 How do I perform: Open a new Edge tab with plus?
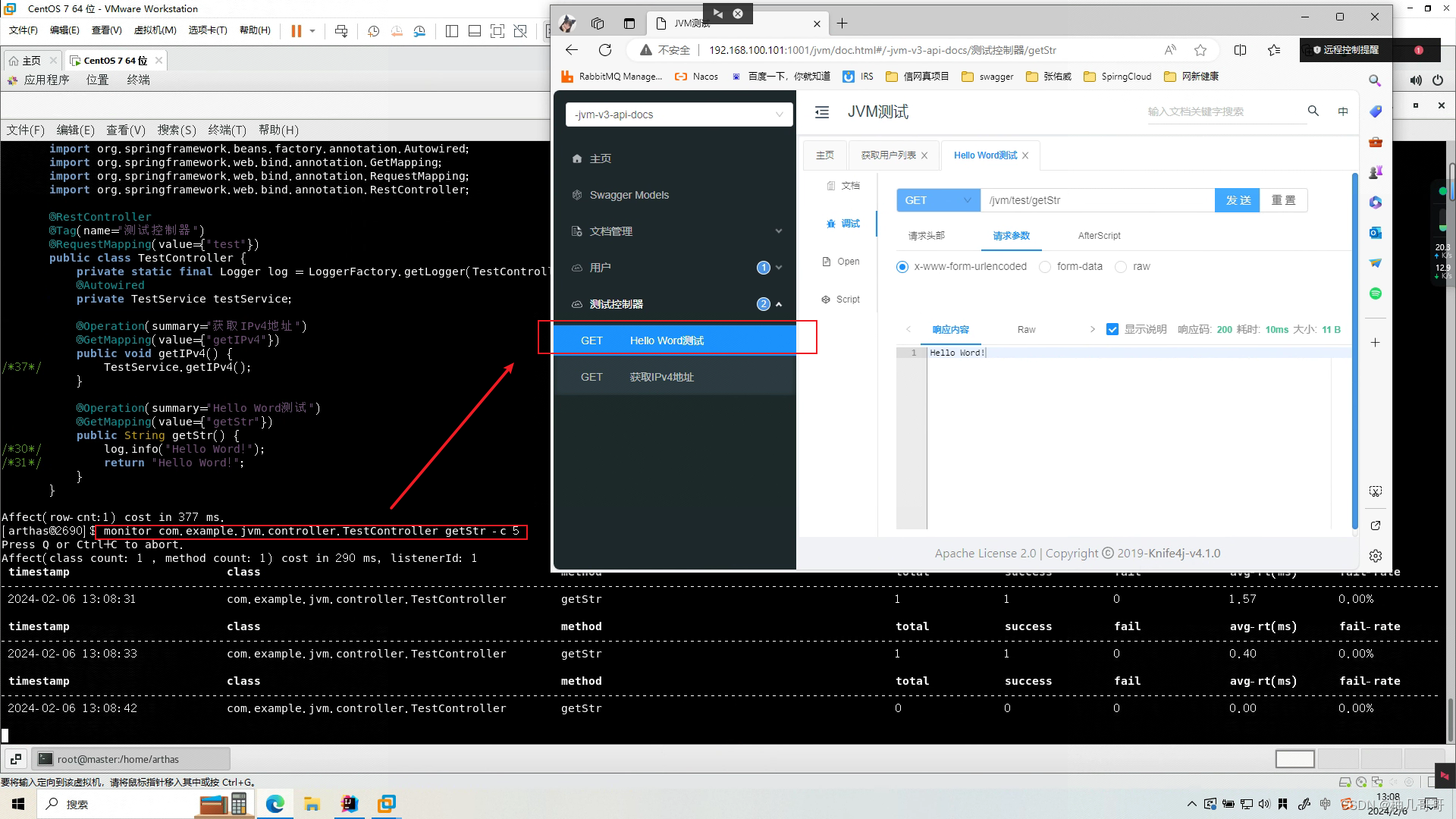tap(842, 24)
